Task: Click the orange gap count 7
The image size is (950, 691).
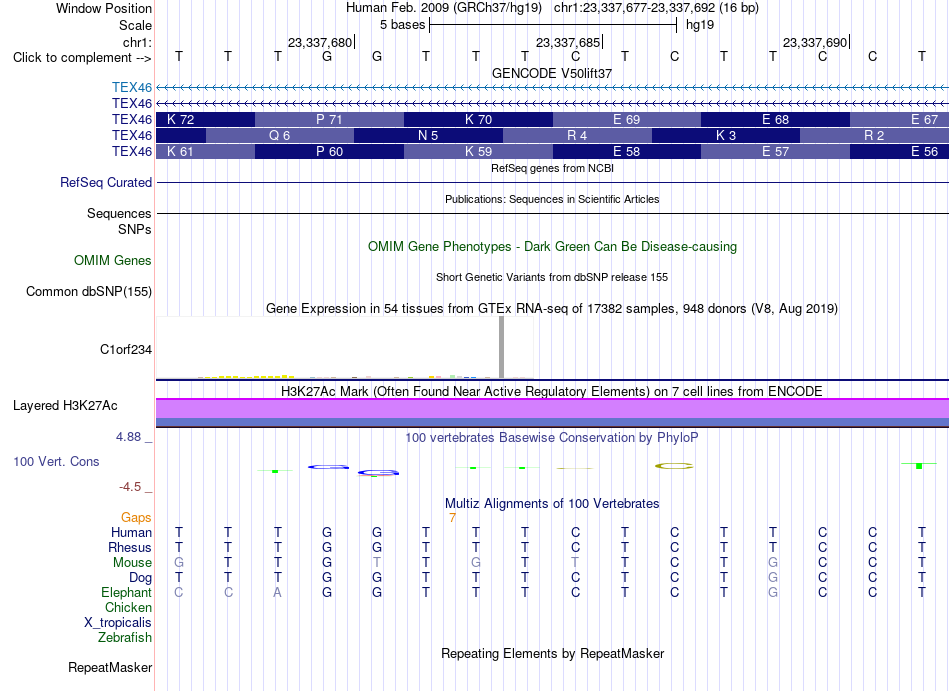Action: click(452, 518)
